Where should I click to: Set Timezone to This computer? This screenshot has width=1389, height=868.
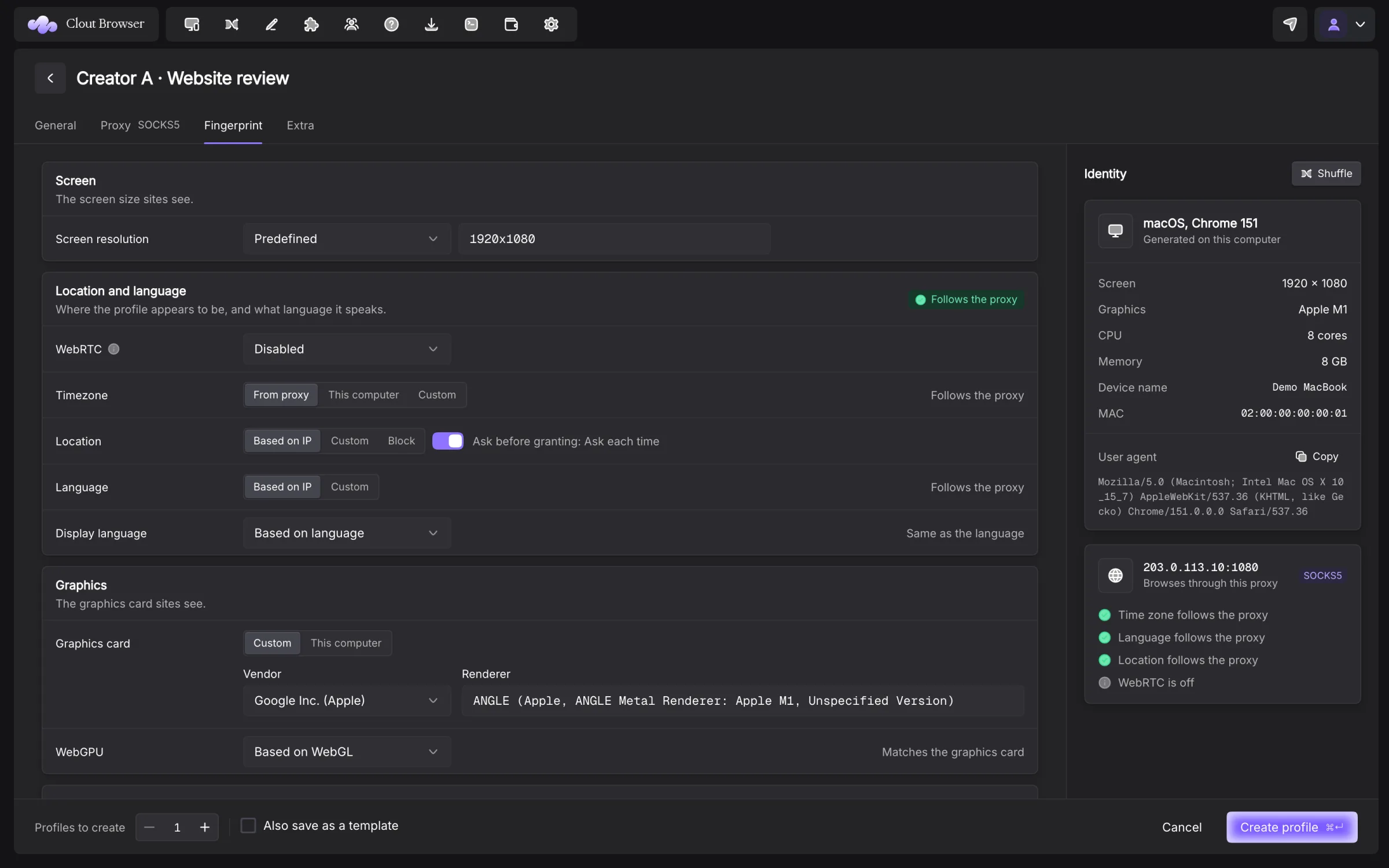(x=363, y=395)
